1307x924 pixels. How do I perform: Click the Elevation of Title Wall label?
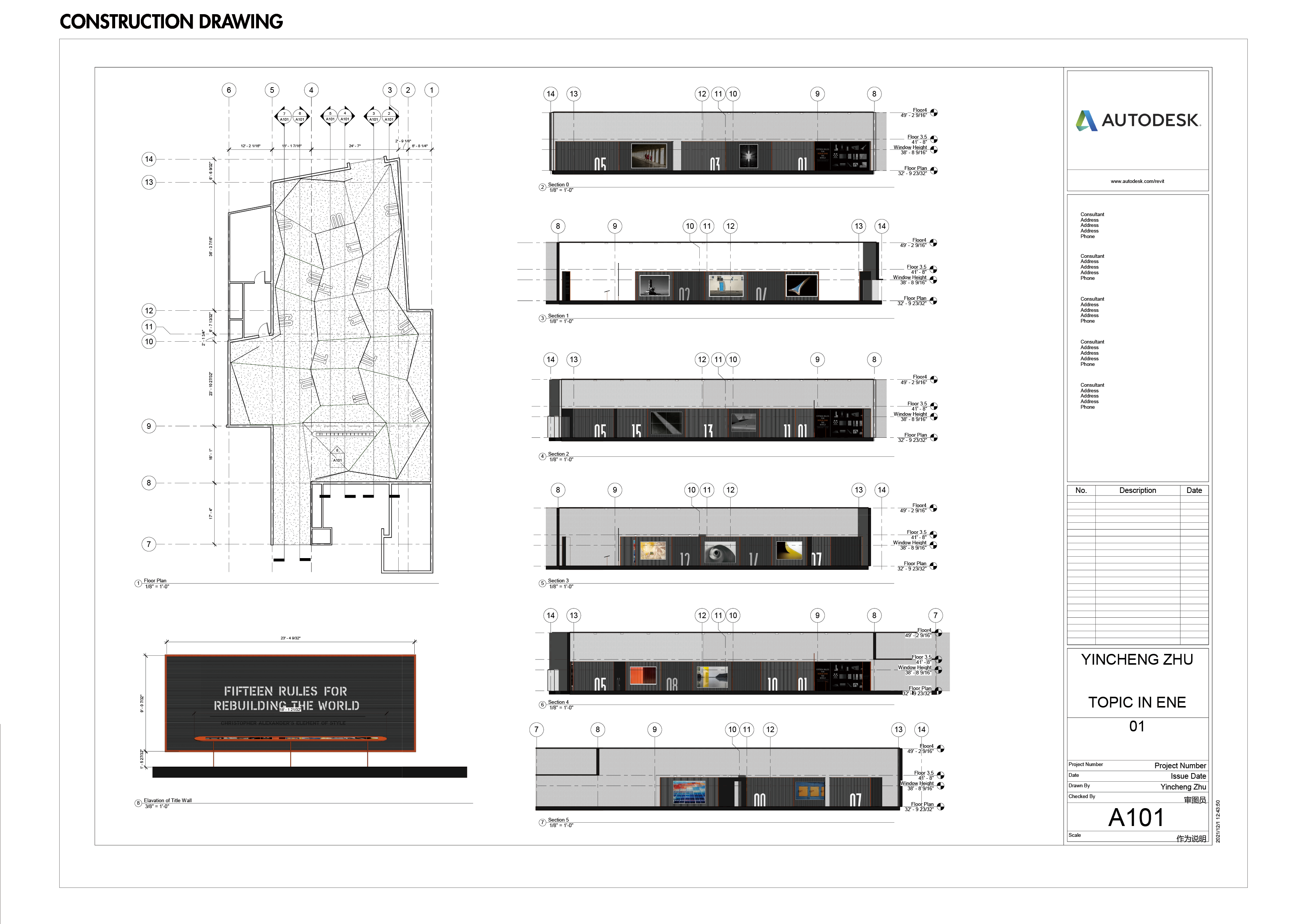tap(167, 800)
